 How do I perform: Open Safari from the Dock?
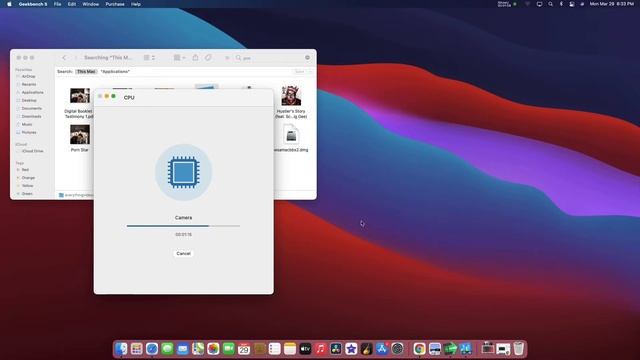[152, 349]
